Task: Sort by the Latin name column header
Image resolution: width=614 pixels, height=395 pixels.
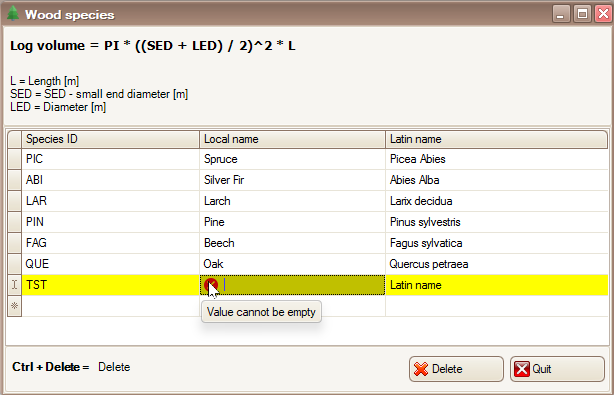Action: click(497, 139)
